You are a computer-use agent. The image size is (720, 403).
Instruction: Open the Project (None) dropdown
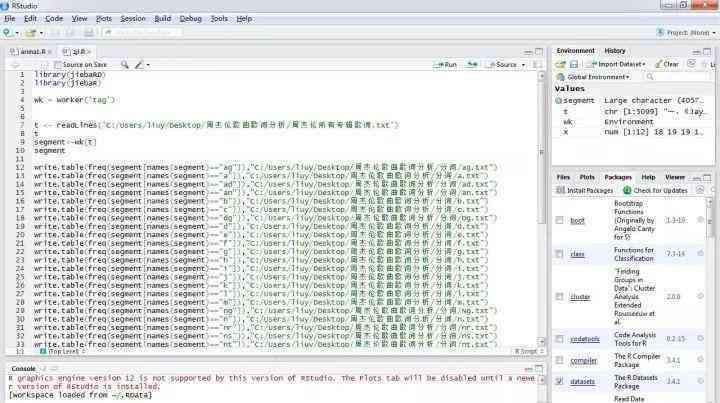click(686, 33)
